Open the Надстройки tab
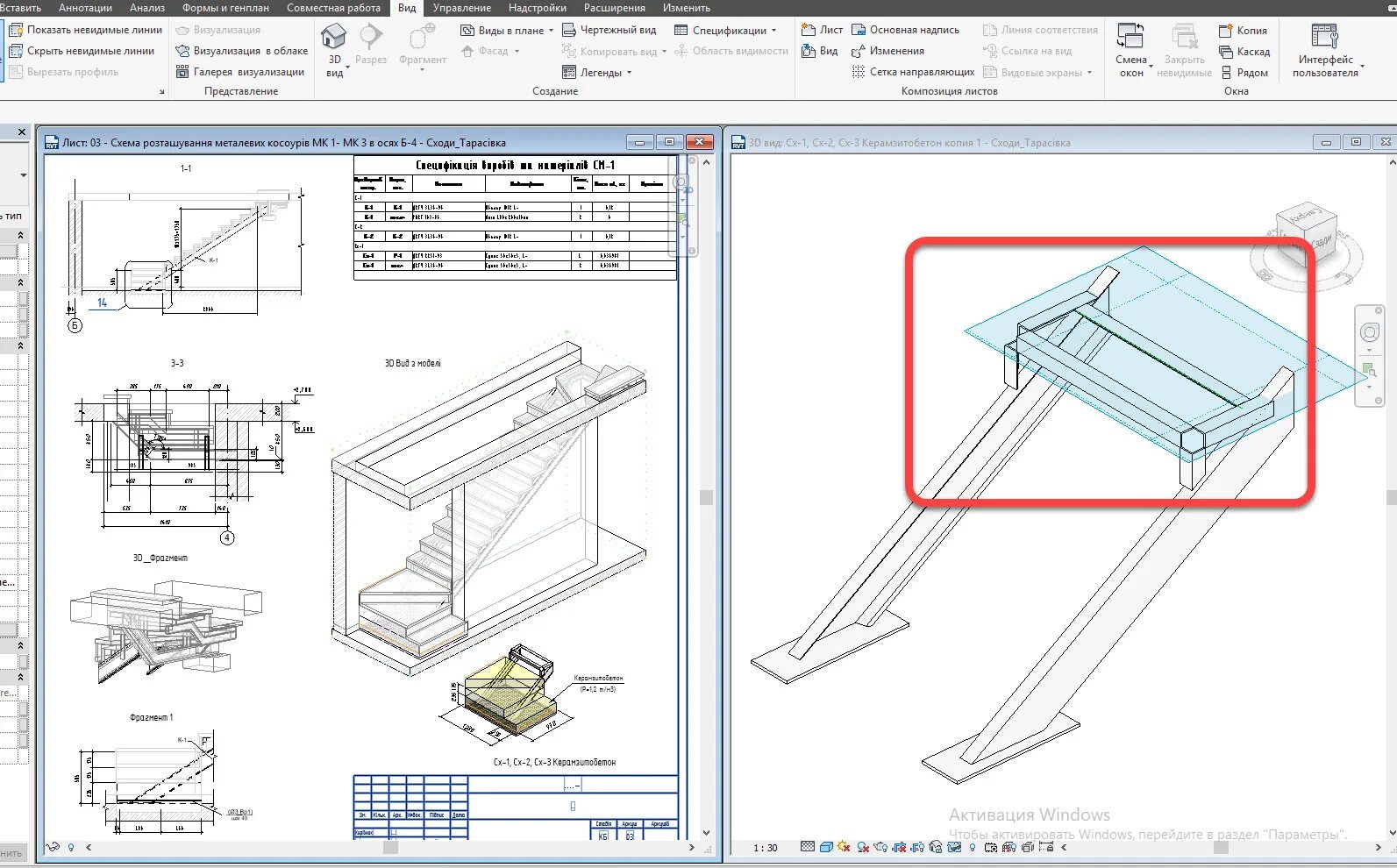Image resolution: width=1397 pixels, height=868 pixels. pyautogui.click(x=538, y=8)
